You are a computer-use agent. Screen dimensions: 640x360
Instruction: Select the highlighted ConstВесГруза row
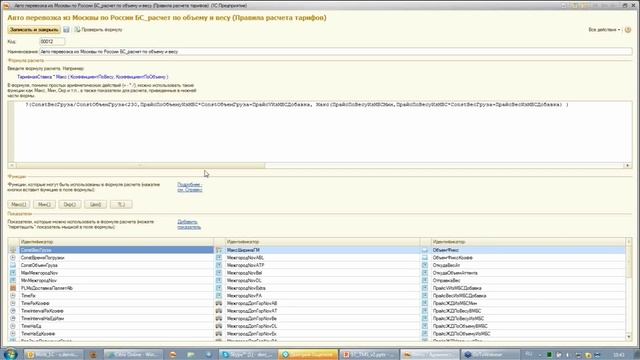click(x=116, y=250)
